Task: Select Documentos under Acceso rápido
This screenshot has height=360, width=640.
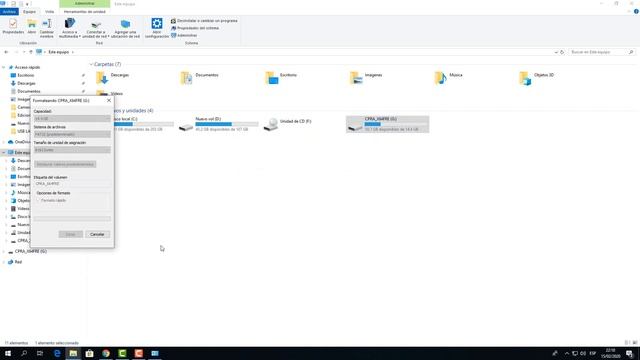Action: click(28, 91)
